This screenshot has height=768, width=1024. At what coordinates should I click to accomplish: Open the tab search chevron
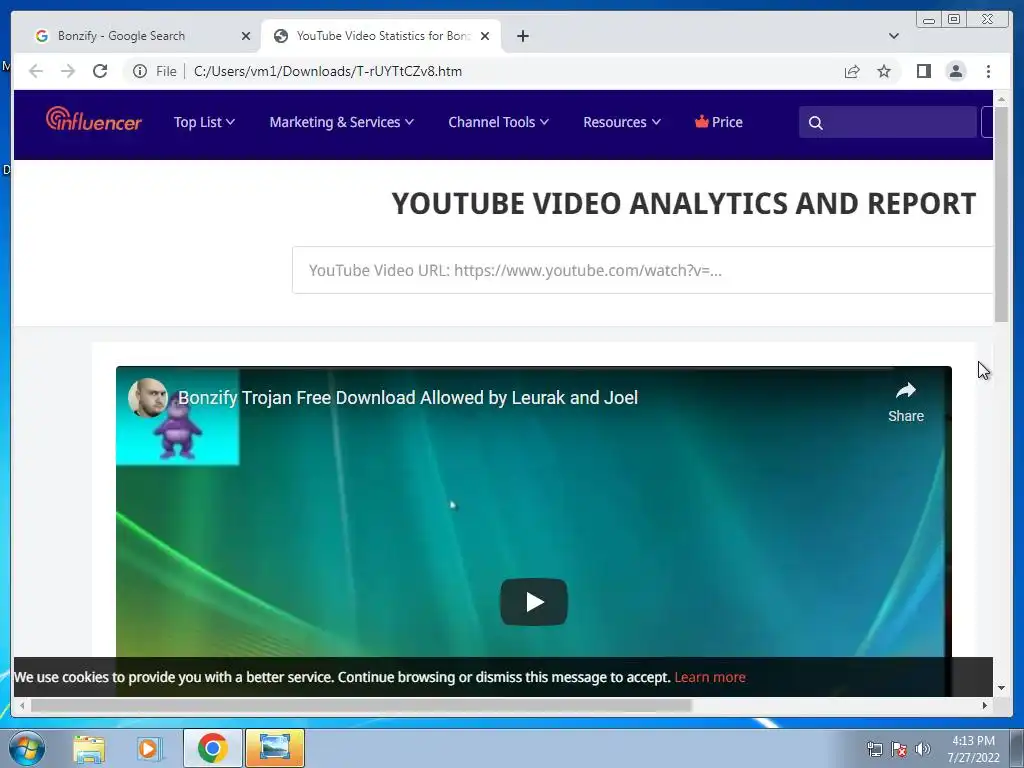pyautogui.click(x=893, y=36)
